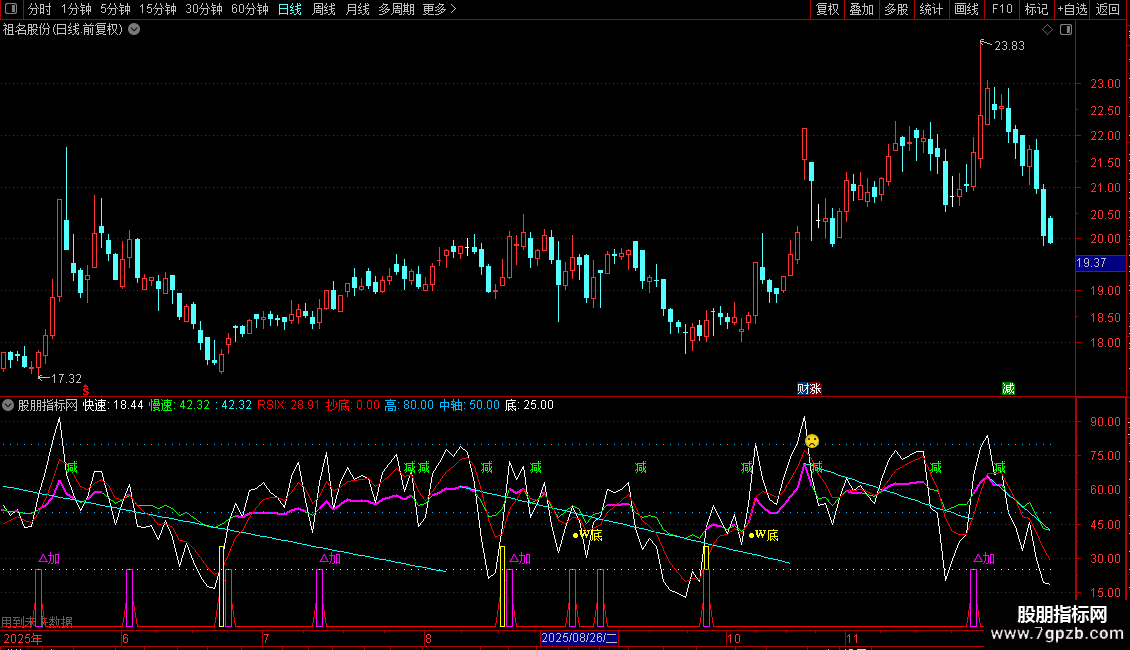Toggle the 复权 price adjustment option
This screenshot has width=1130, height=650.
tap(827, 10)
